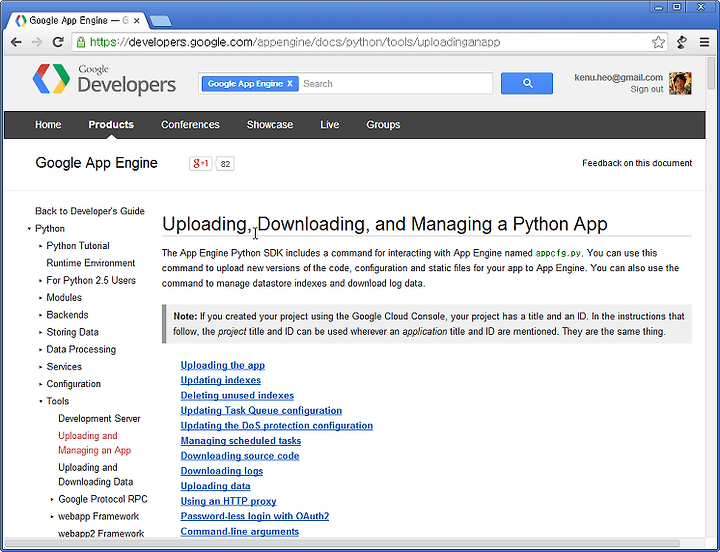Bookmark page with the star icon
This screenshot has height=552, width=720.
point(658,42)
